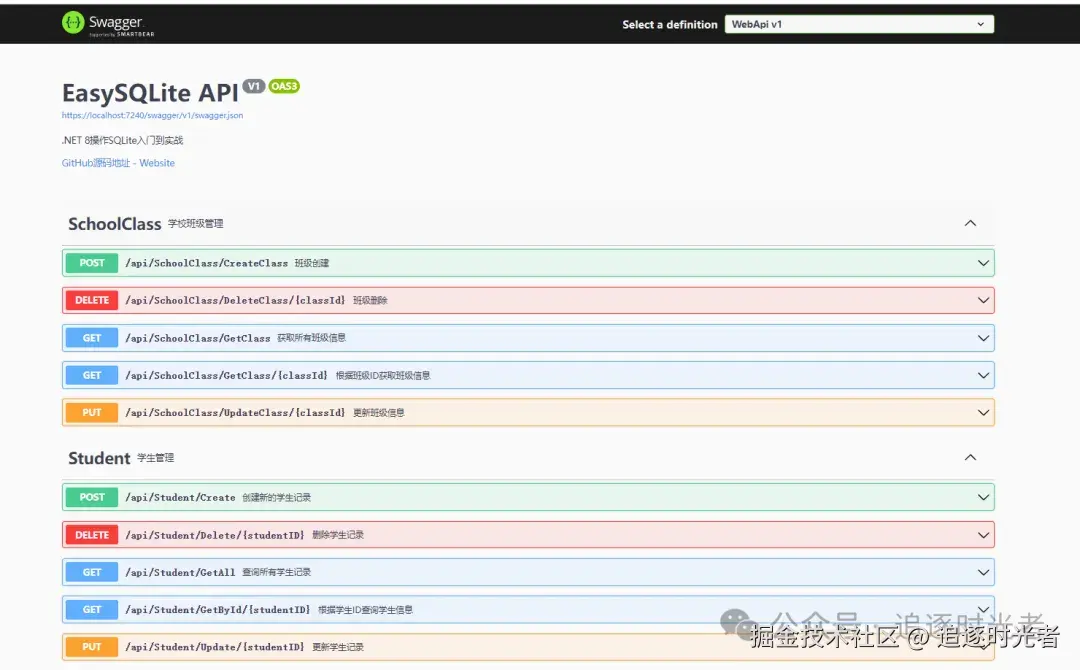
Task: Collapse the Student section
Action: point(970,457)
